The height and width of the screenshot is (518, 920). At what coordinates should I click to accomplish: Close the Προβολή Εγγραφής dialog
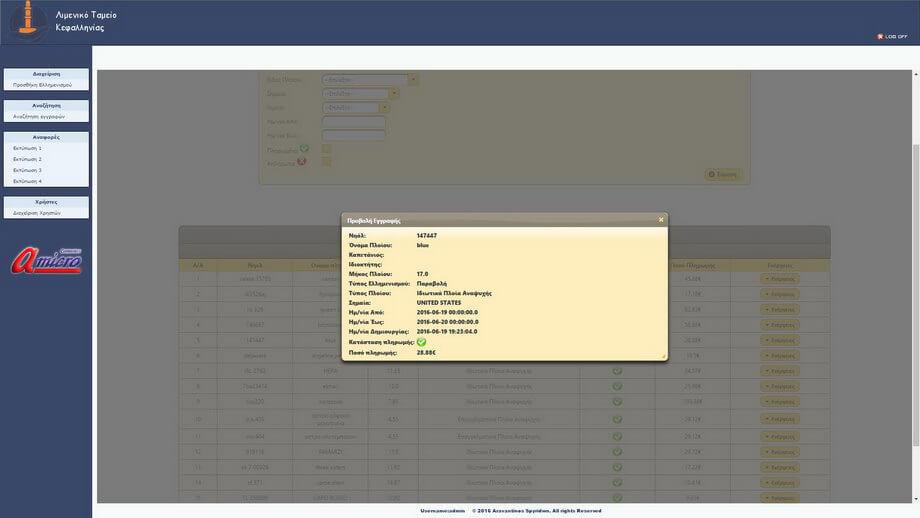coord(661,219)
